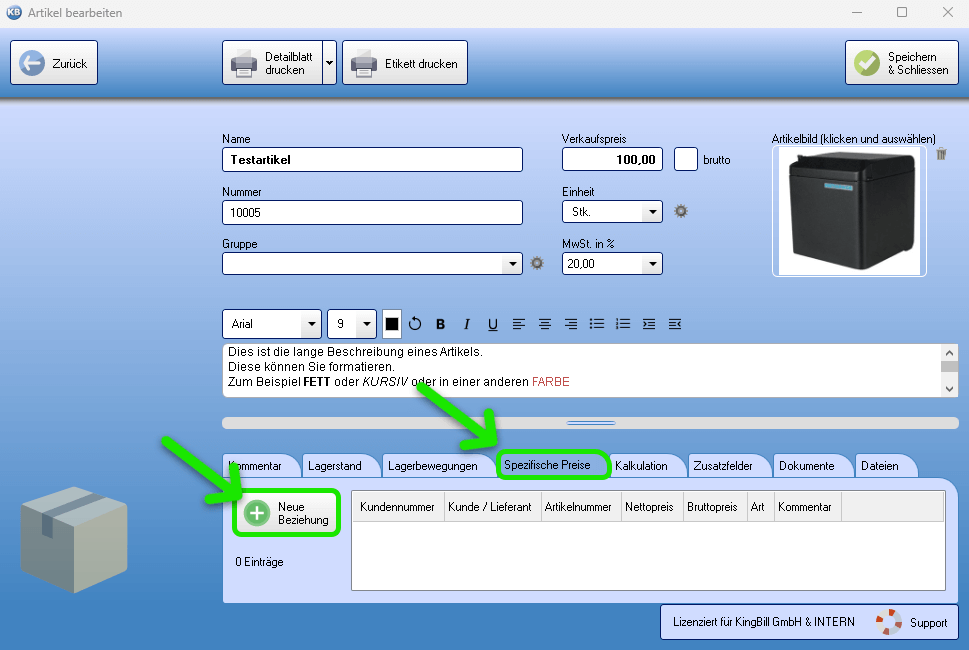Expand the Gruppe dropdown
This screenshot has width=969, height=650.
513,264
